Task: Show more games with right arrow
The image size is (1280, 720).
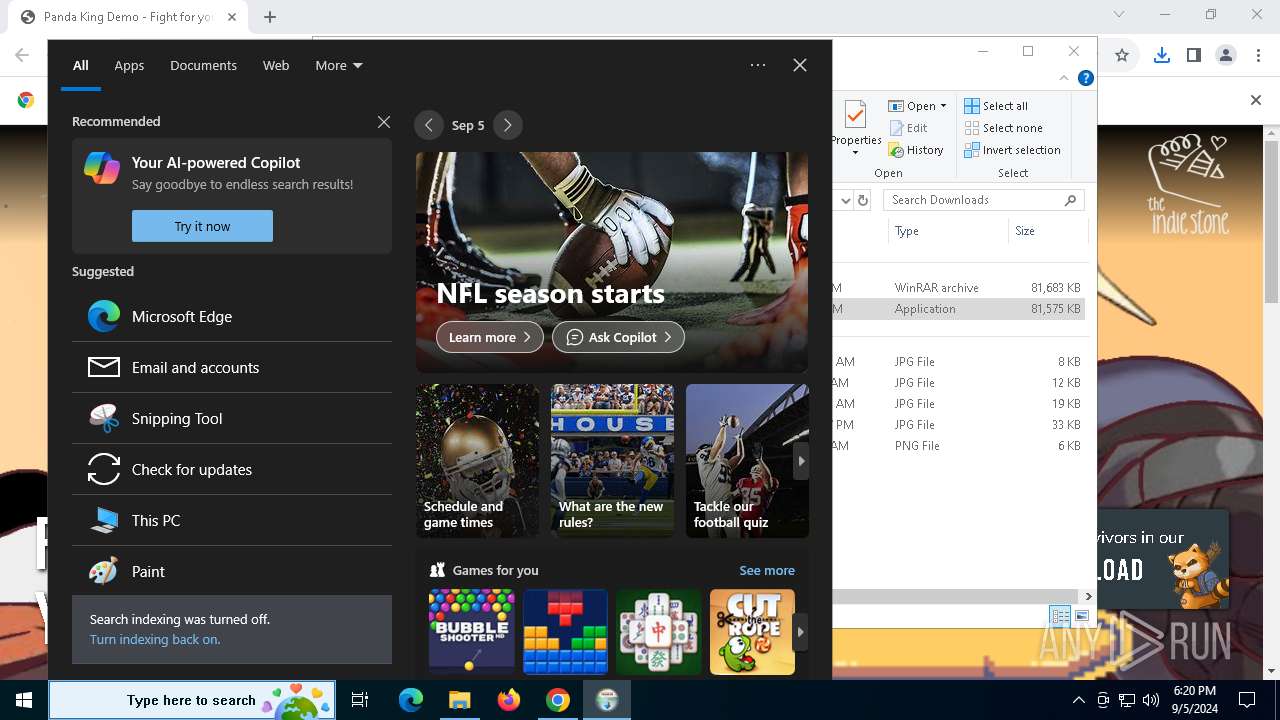Action: click(800, 632)
